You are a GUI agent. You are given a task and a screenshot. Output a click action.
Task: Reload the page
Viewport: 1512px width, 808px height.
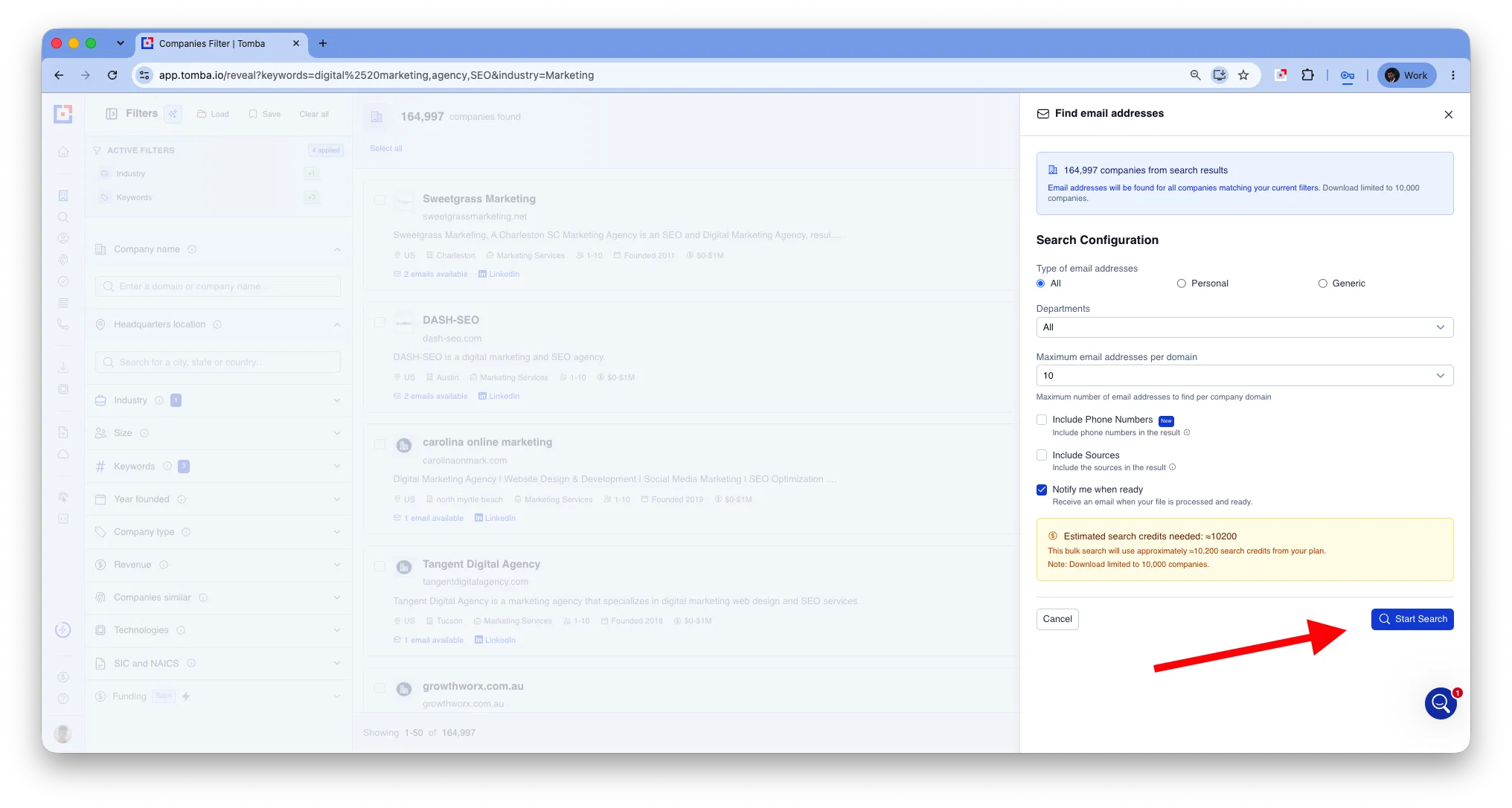[x=112, y=75]
